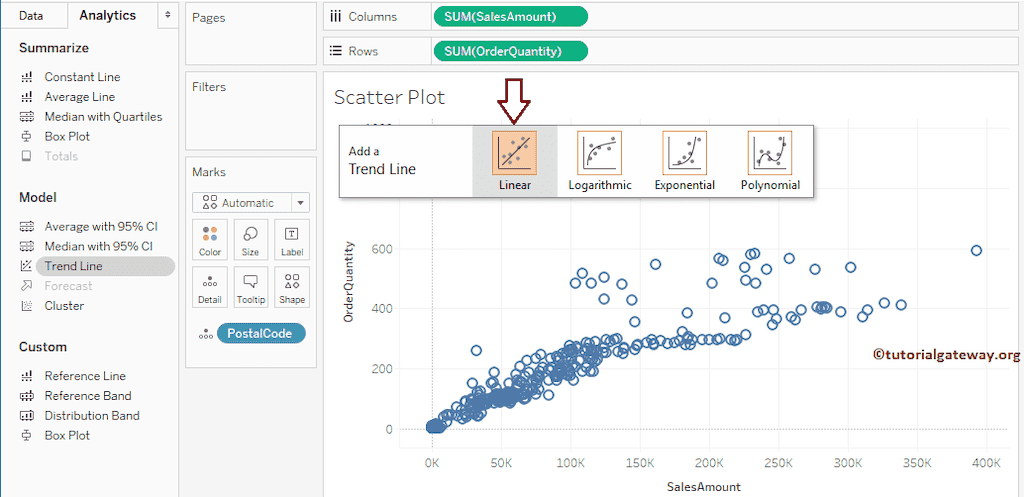Click the Label marks card
The width and height of the screenshot is (1024, 497).
[x=291, y=240]
